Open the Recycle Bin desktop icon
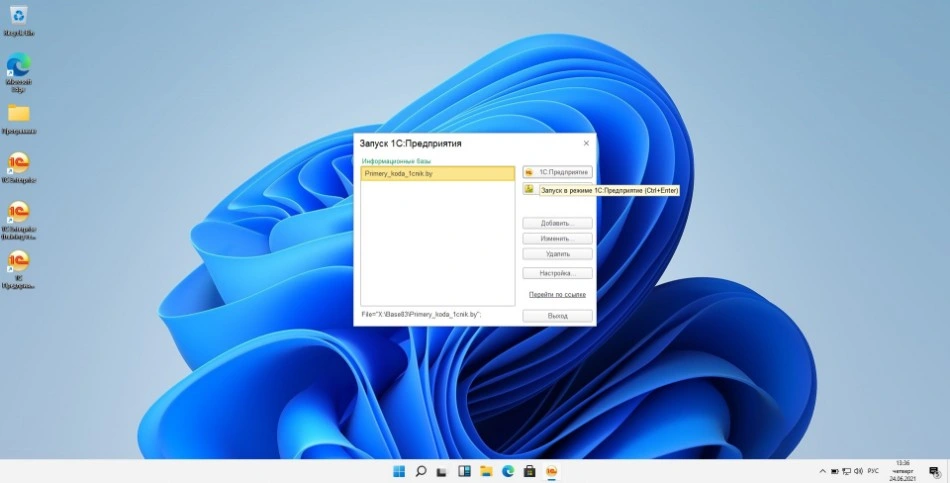950x483 pixels. [x=19, y=17]
